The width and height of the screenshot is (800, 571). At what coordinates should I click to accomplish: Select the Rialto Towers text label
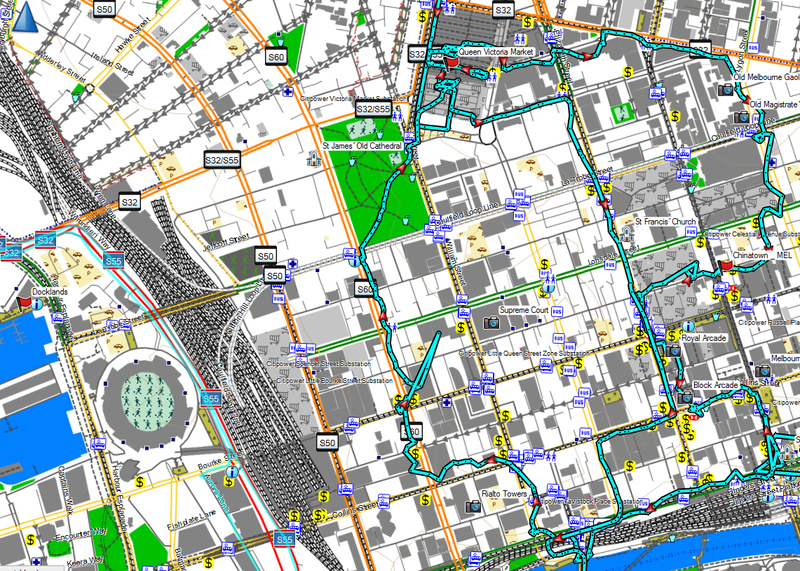pos(505,493)
